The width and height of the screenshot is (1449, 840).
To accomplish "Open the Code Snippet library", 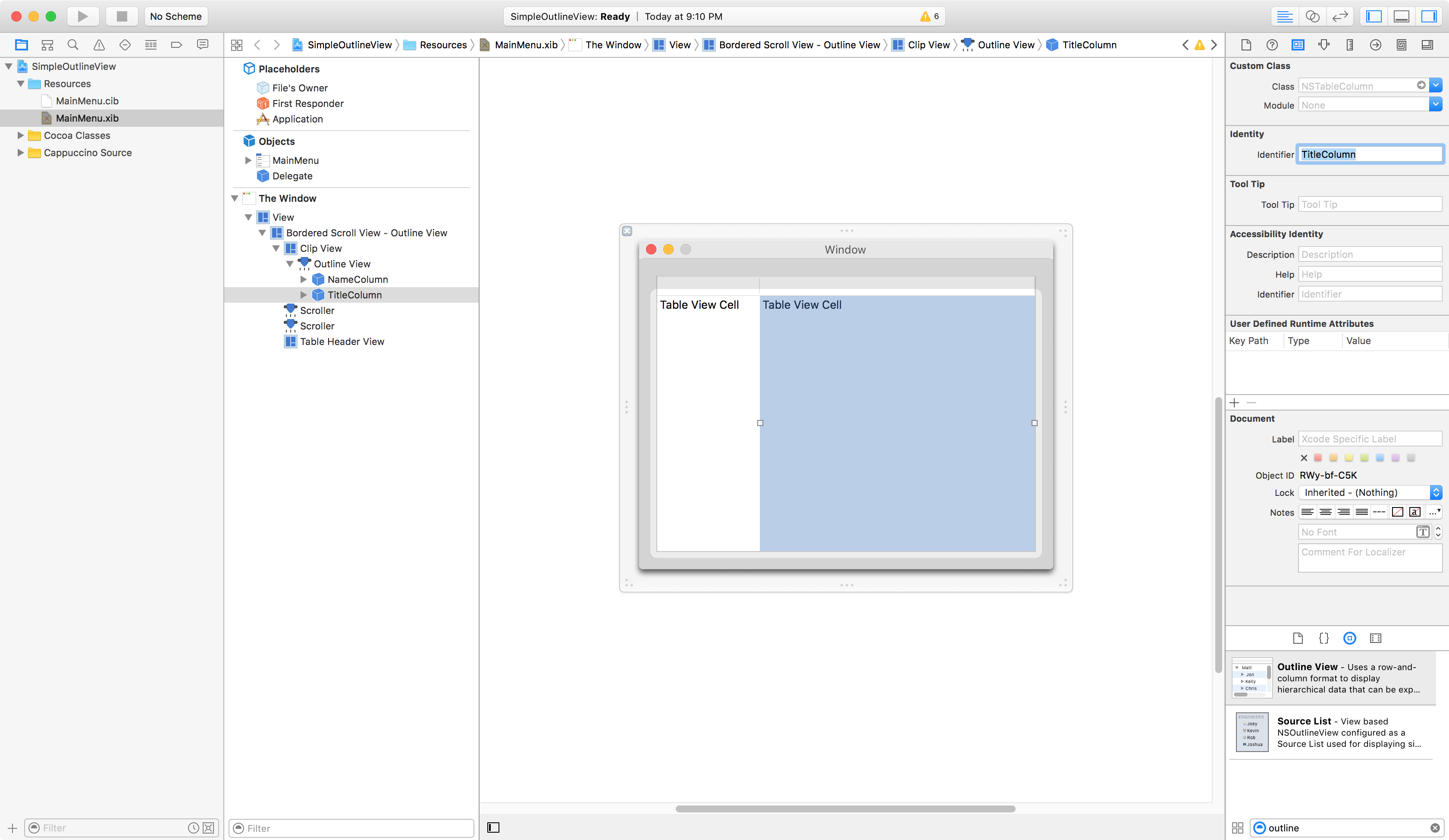I will 1324,638.
